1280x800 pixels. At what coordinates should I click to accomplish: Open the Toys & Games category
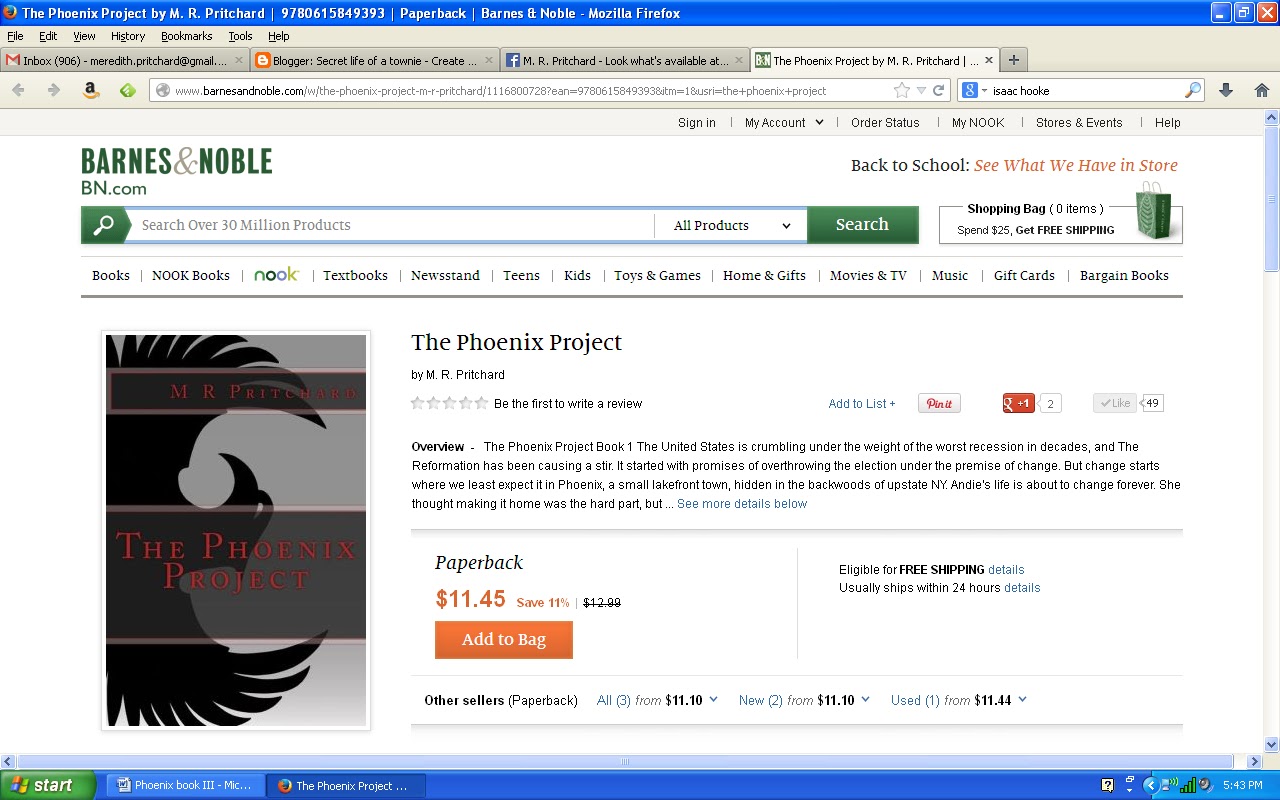657,275
